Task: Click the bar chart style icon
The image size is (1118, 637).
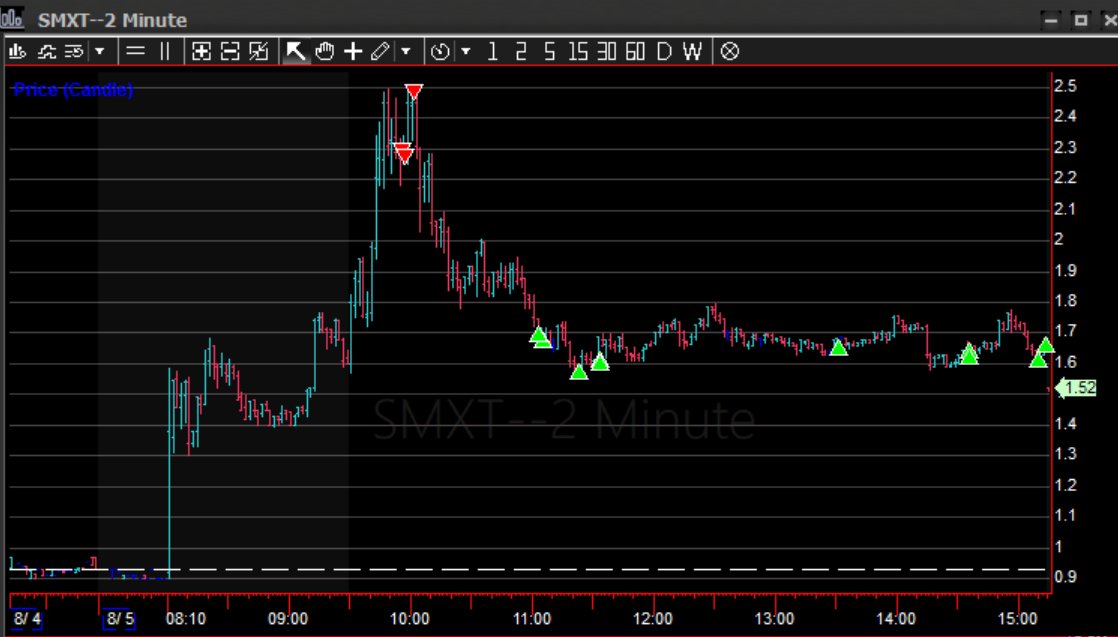Action: click(16, 51)
